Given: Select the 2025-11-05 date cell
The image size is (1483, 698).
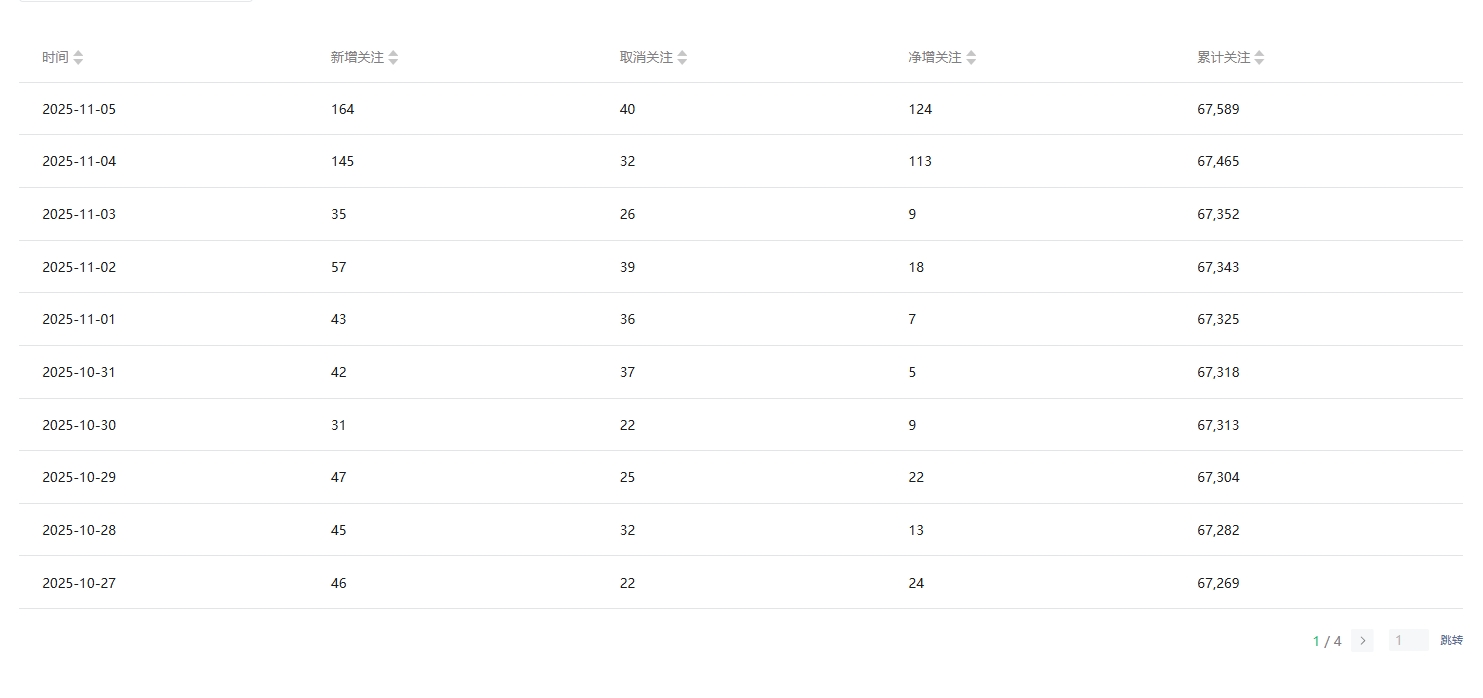Looking at the screenshot, I should (79, 109).
